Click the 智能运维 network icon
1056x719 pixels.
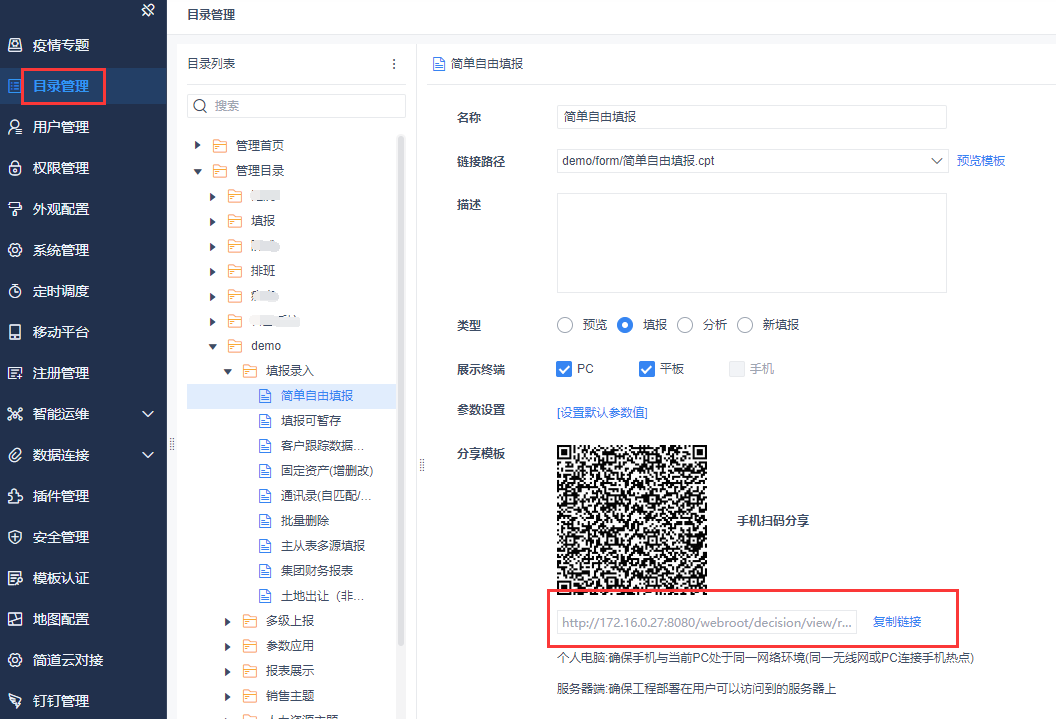pos(15,414)
